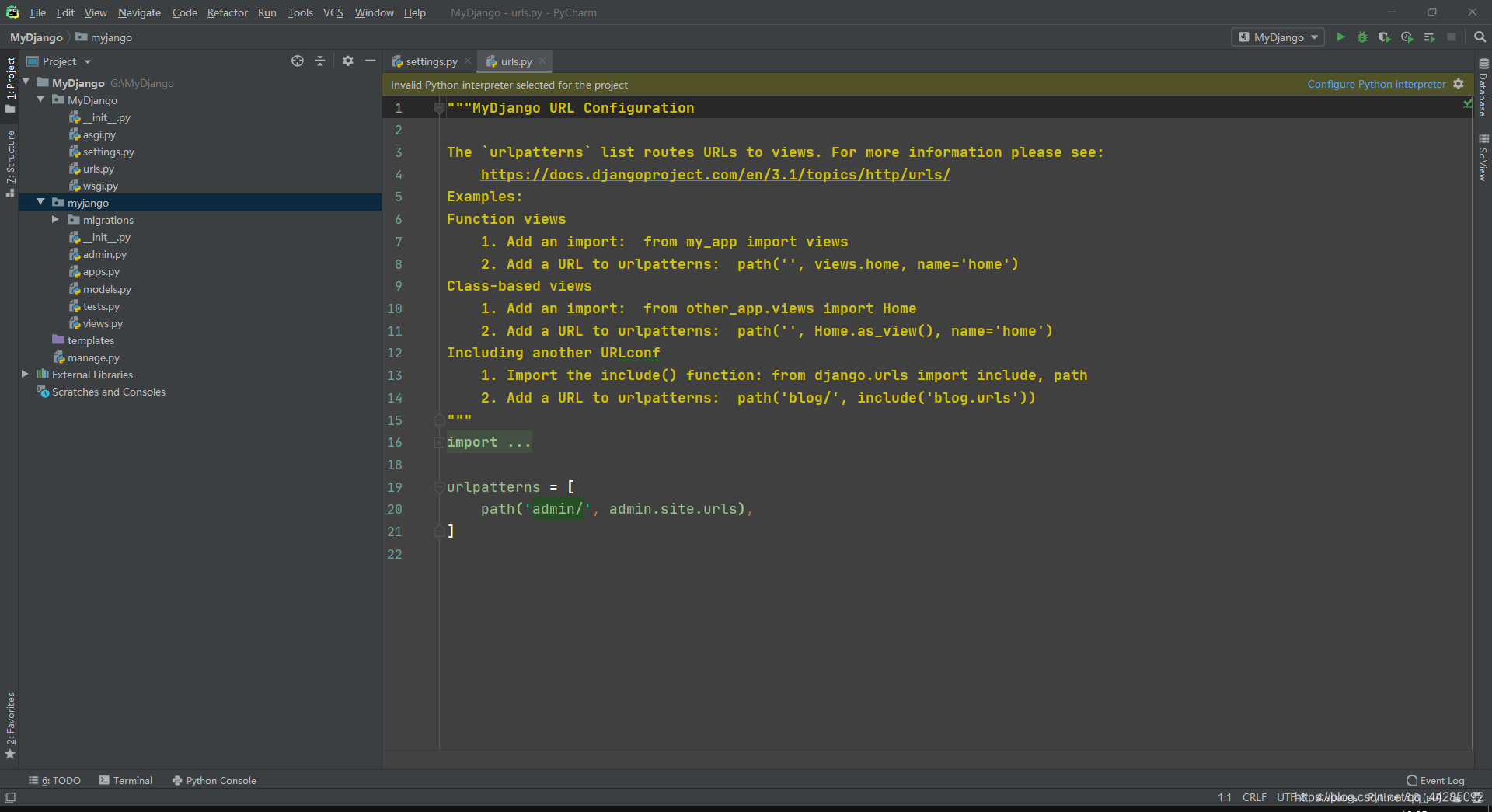Open the Tools menu
This screenshot has width=1492, height=812.
coord(300,12)
